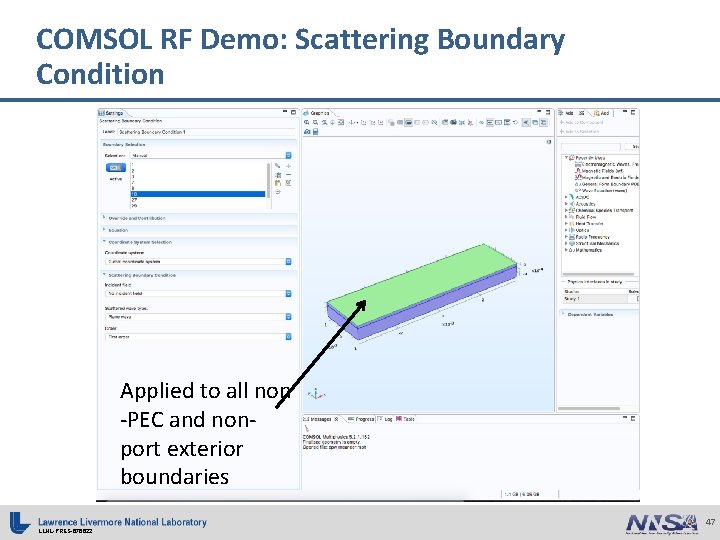
Task: Click plus Add to Selection icon
Action: pyautogui.click(x=288, y=166)
